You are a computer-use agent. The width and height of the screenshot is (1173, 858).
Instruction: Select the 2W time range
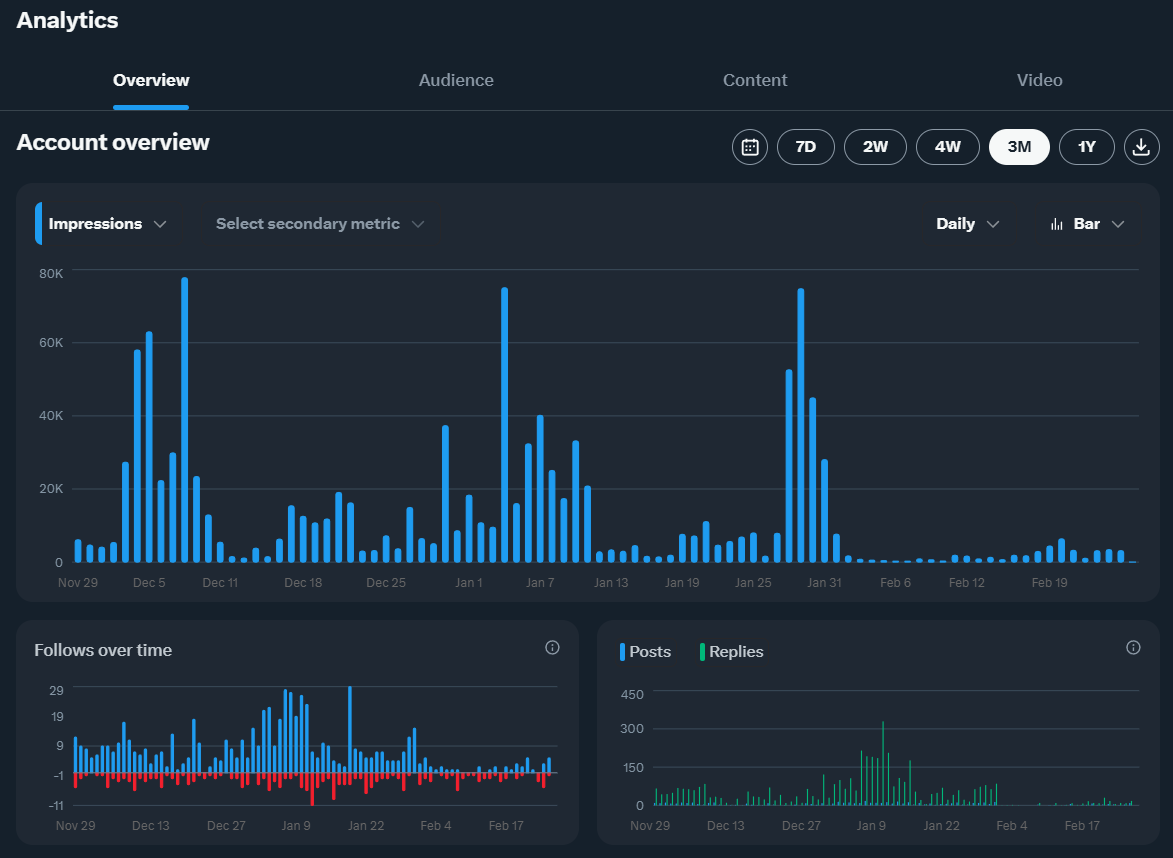tap(875, 147)
